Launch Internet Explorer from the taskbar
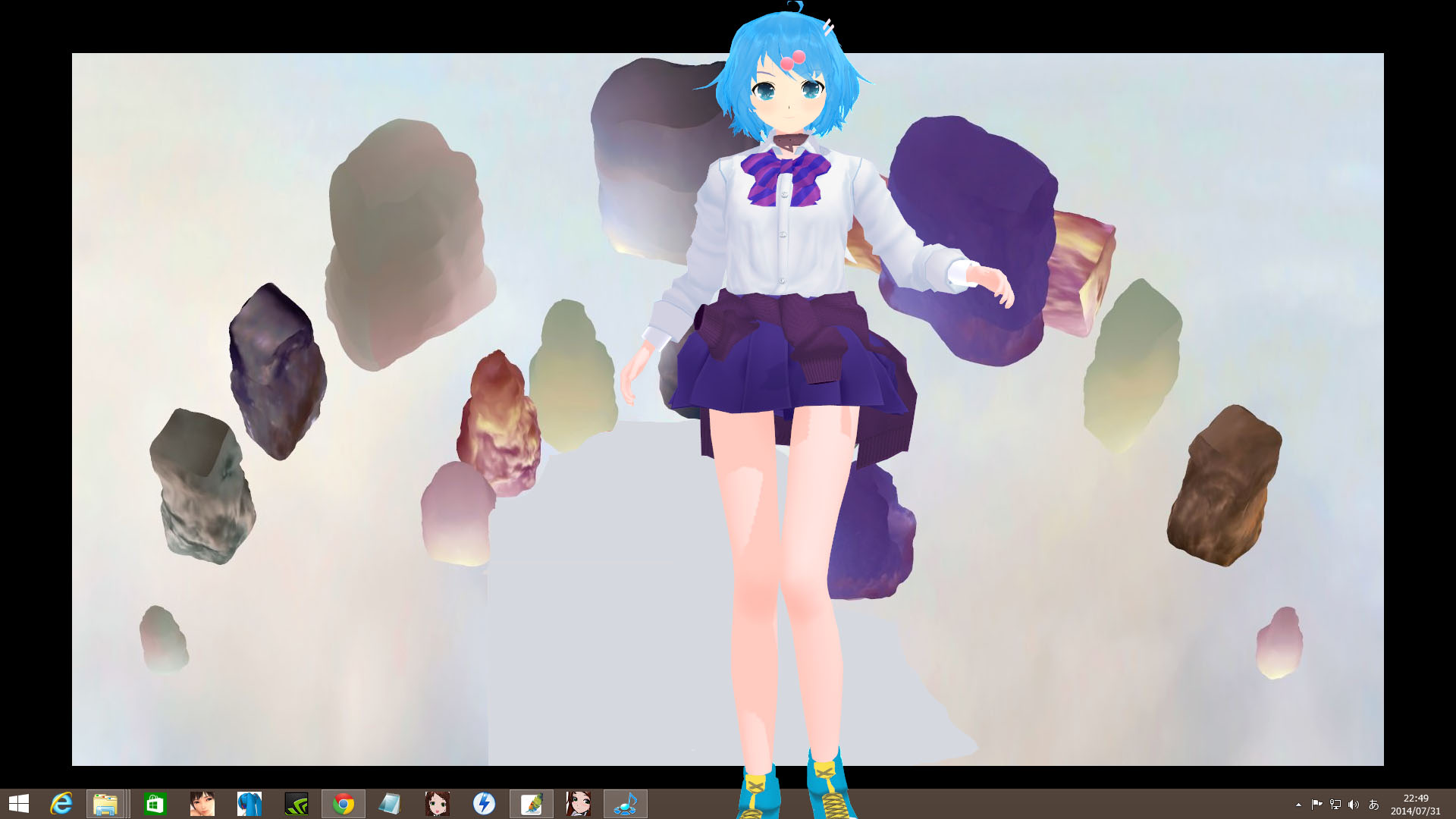 tap(61, 804)
